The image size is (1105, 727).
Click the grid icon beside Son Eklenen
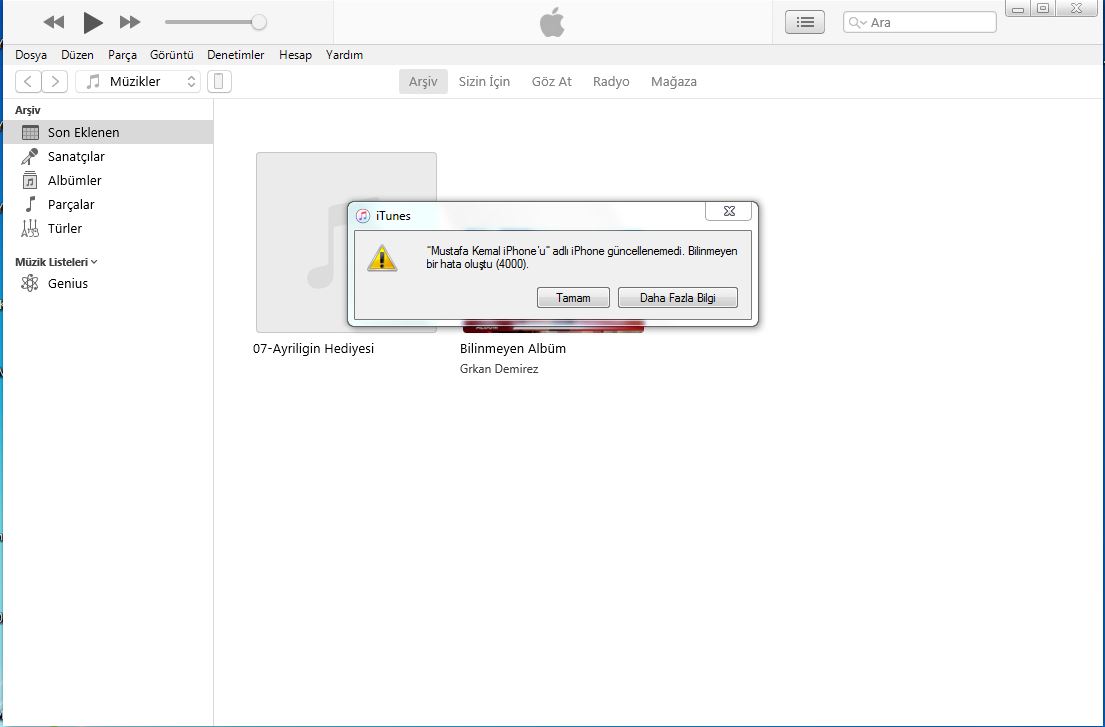coord(30,132)
